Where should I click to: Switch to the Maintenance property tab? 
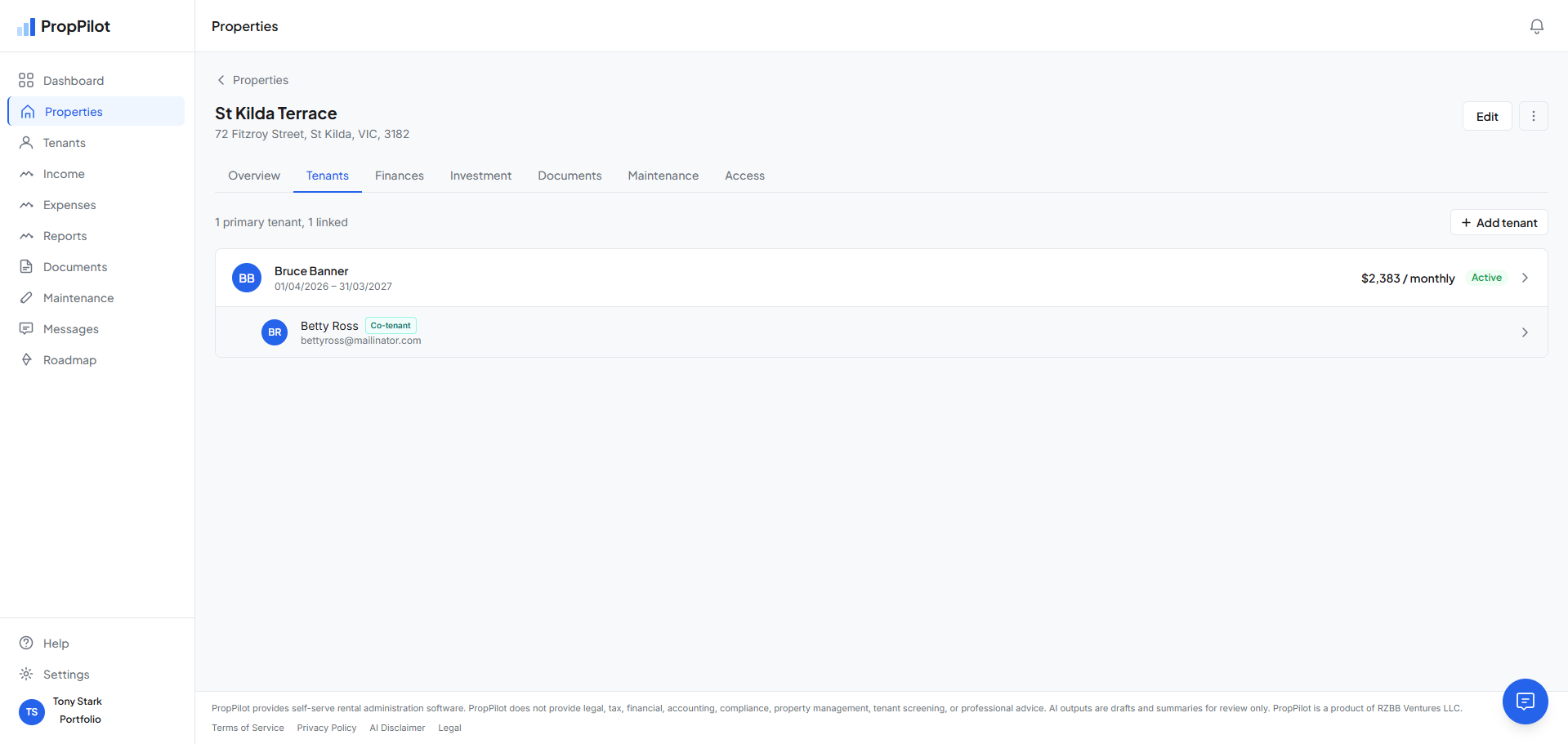coord(663,176)
